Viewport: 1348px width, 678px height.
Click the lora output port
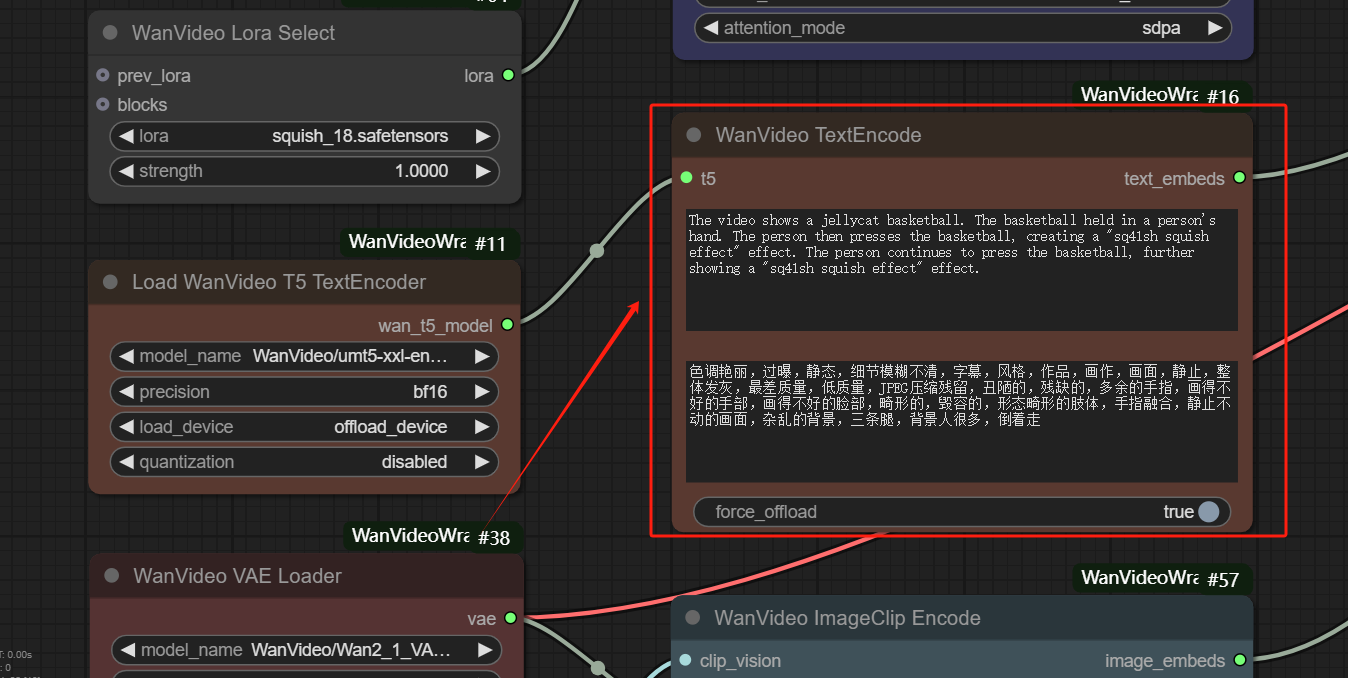coord(508,75)
